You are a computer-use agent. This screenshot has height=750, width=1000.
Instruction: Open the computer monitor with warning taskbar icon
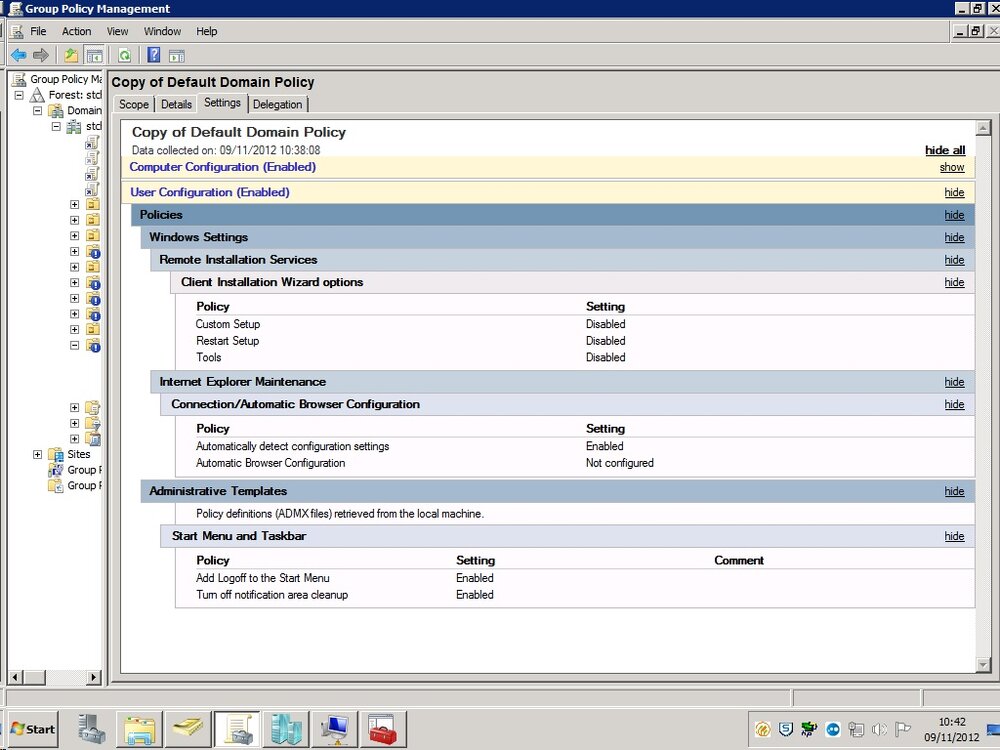coord(335,729)
